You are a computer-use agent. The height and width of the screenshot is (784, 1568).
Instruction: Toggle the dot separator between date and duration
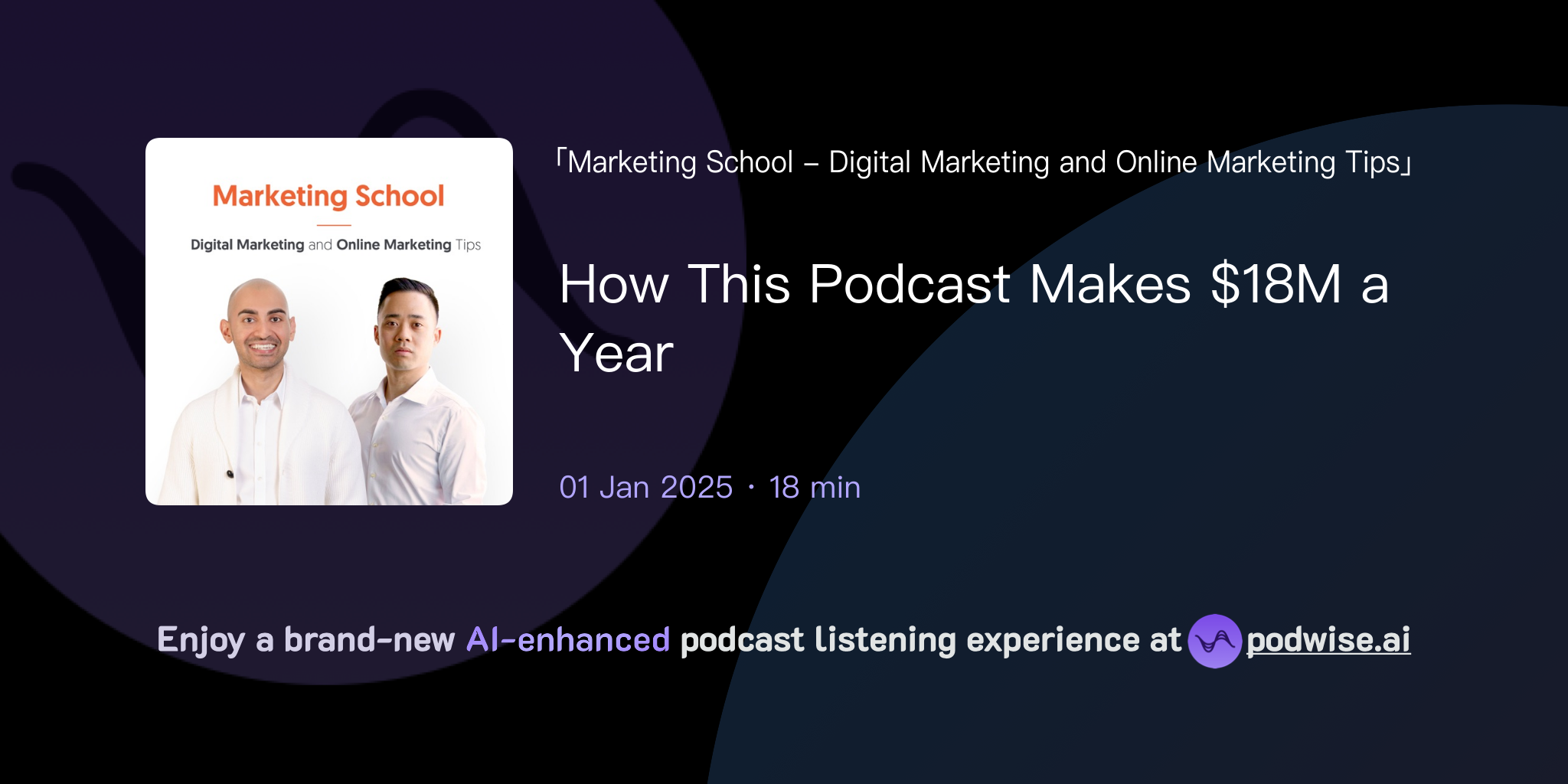pos(751,487)
